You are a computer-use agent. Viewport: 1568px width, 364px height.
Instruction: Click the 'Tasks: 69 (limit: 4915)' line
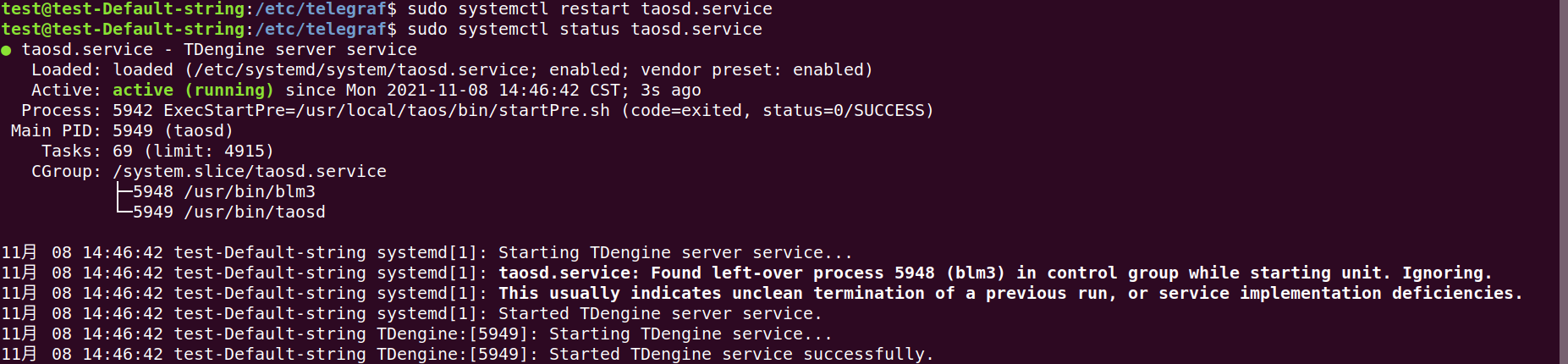157,152
